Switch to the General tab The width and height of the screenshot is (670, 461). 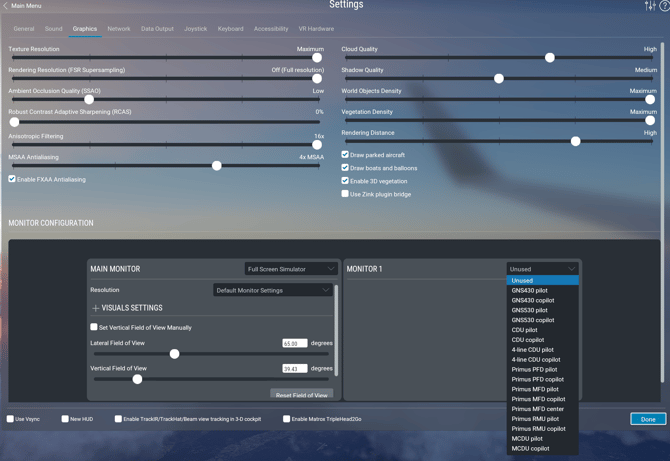(24, 29)
